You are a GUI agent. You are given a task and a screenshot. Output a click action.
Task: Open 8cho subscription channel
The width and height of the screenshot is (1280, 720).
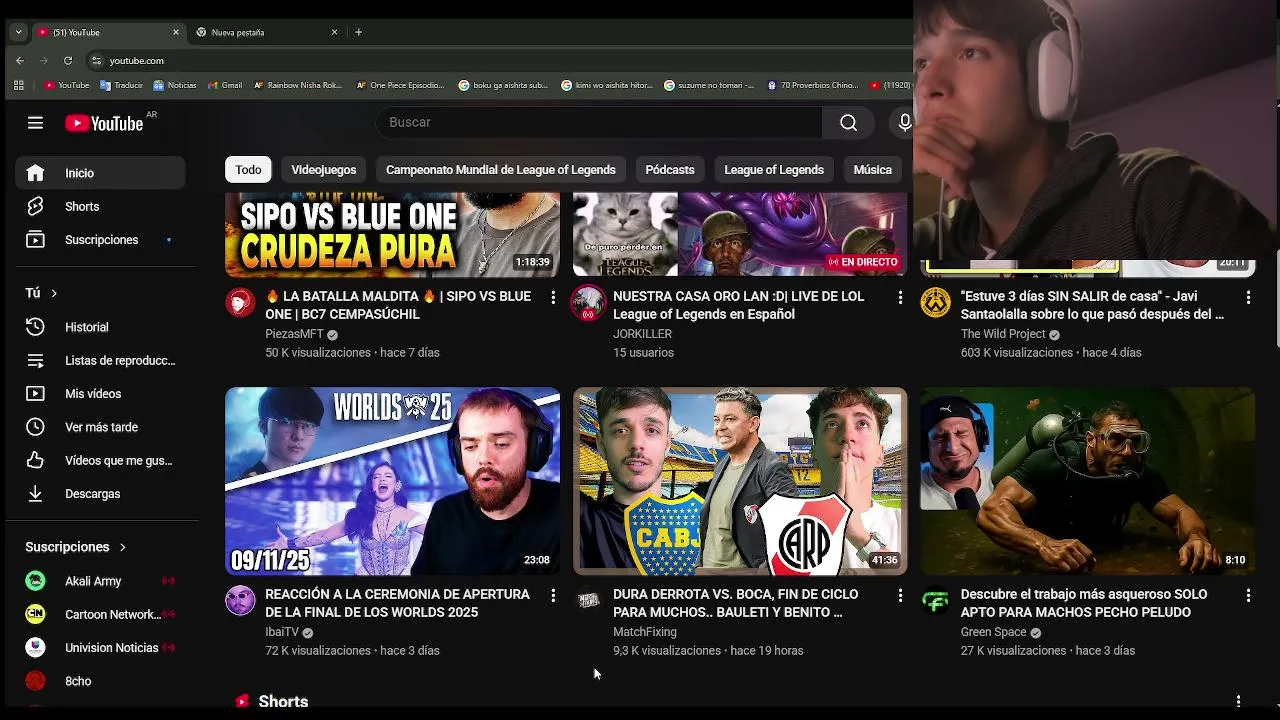pyautogui.click(x=100, y=681)
